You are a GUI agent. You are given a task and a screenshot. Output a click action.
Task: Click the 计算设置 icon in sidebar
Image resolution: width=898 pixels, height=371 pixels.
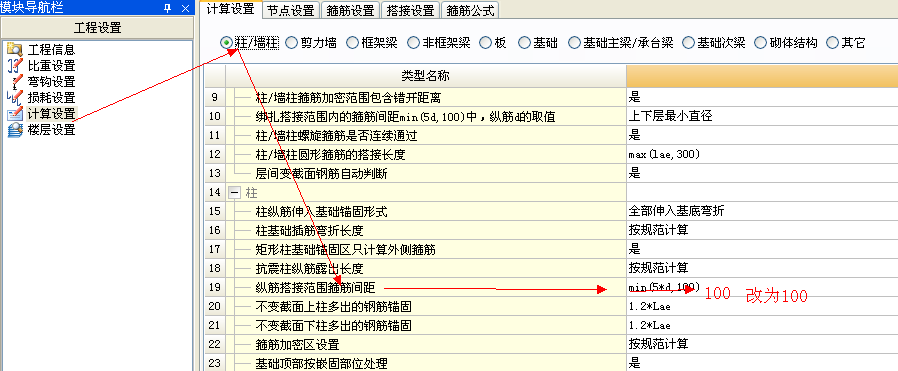[x=14, y=114]
